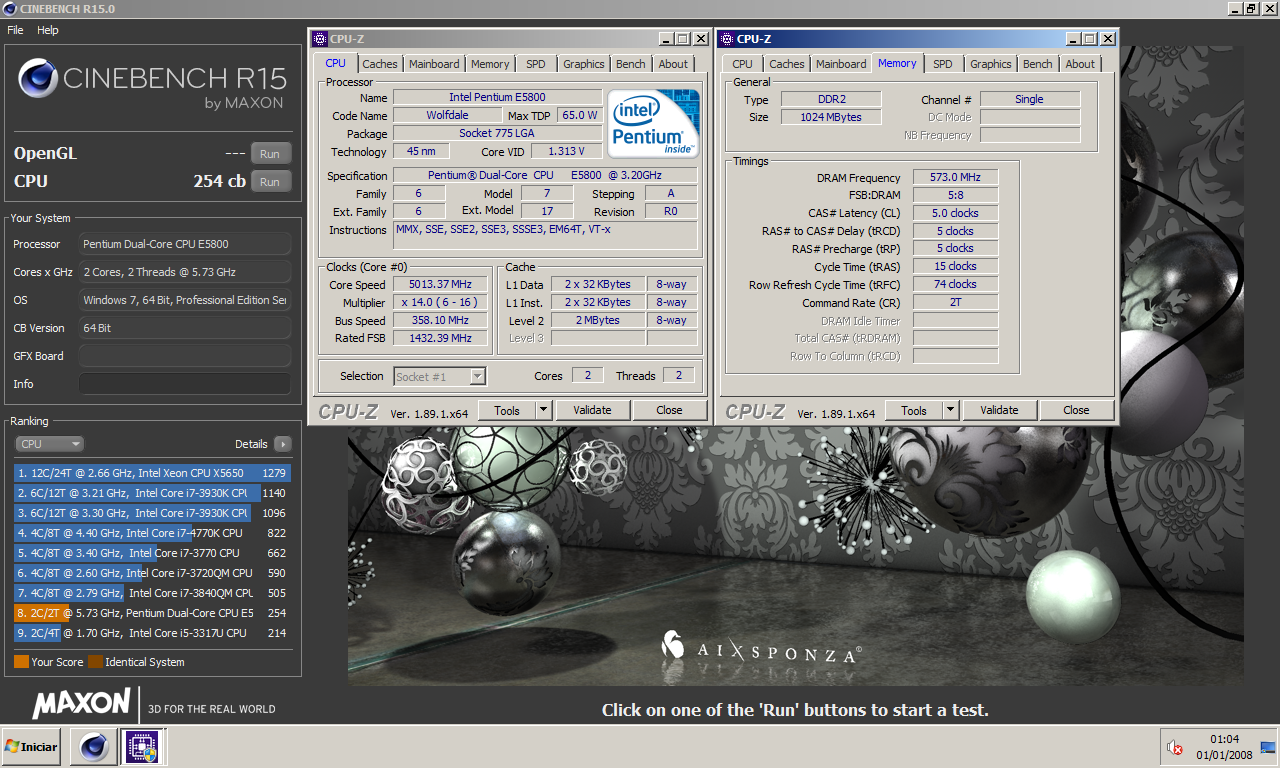Image resolution: width=1280 pixels, height=768 pixels.
Task: Click the volume muted tray icon
Action: (x=1176, y=747)
